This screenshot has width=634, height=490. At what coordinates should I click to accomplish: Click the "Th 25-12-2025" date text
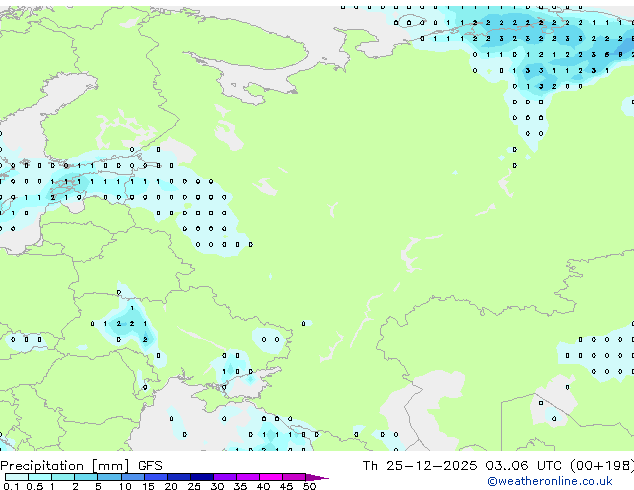coord(420,466)
